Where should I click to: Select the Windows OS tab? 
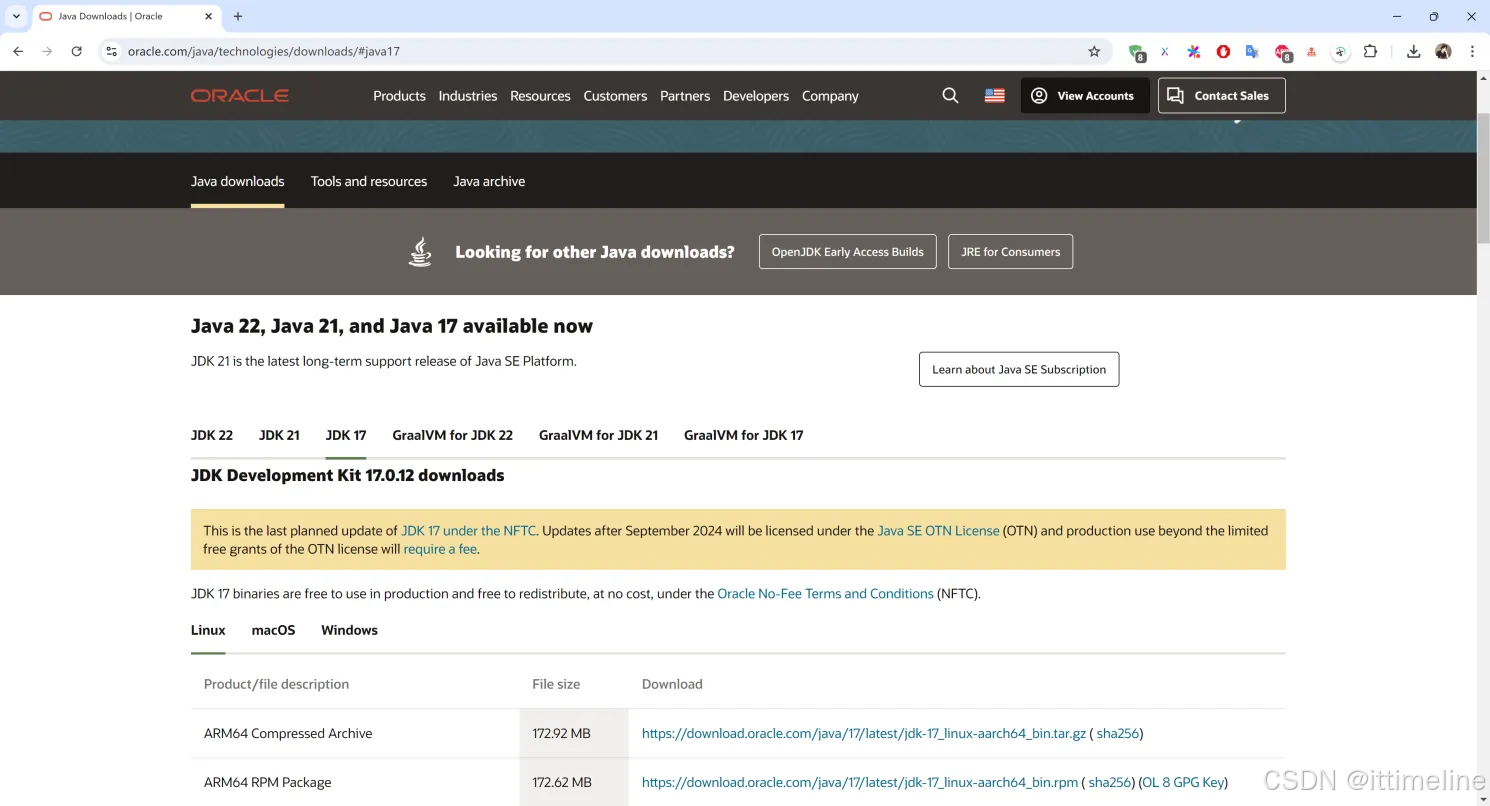point(349,630)
